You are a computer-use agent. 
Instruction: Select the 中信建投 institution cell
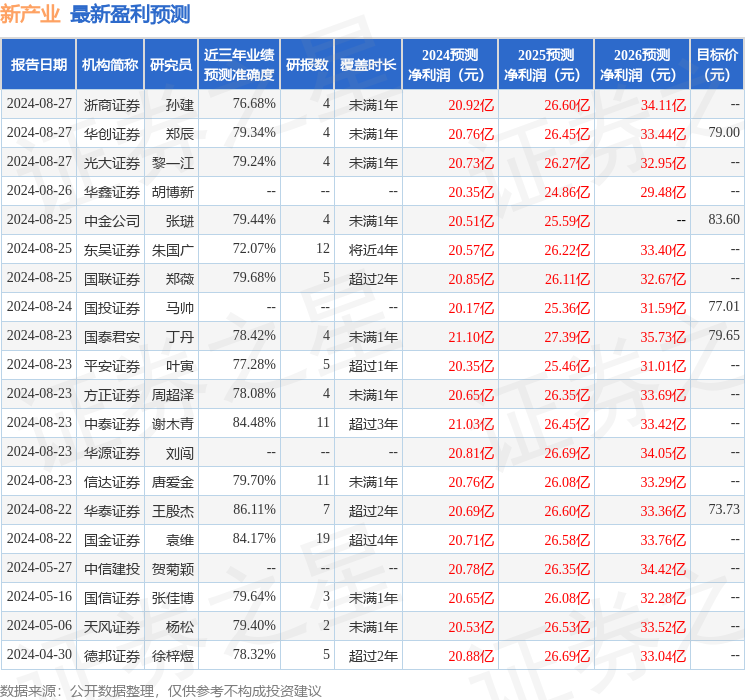coord(112,569)
